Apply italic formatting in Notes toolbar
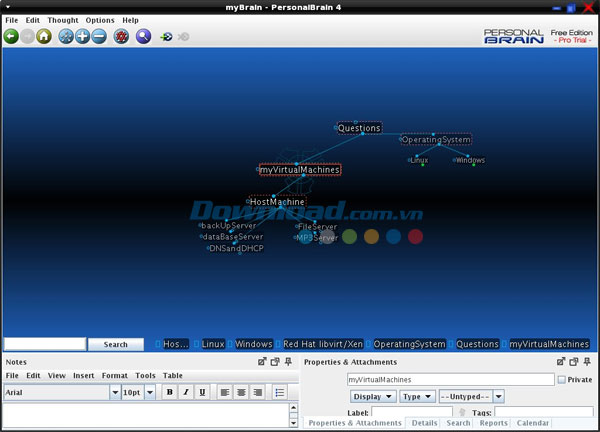600x432 pixels. [x=185, y=393]
